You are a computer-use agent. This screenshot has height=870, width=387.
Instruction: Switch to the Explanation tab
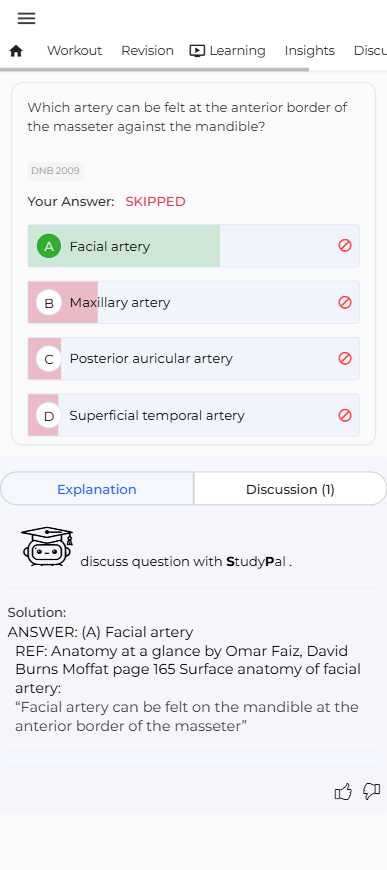[x=97, y=489]
